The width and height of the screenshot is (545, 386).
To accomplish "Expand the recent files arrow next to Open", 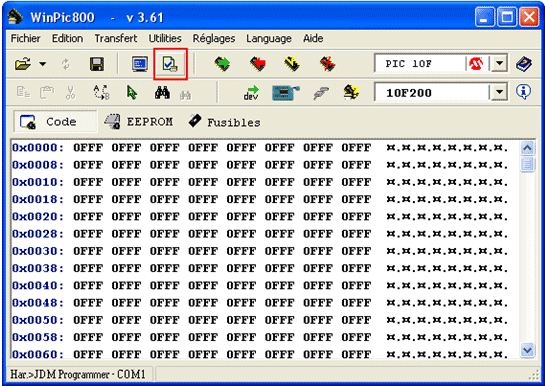I will pos(42,64).
